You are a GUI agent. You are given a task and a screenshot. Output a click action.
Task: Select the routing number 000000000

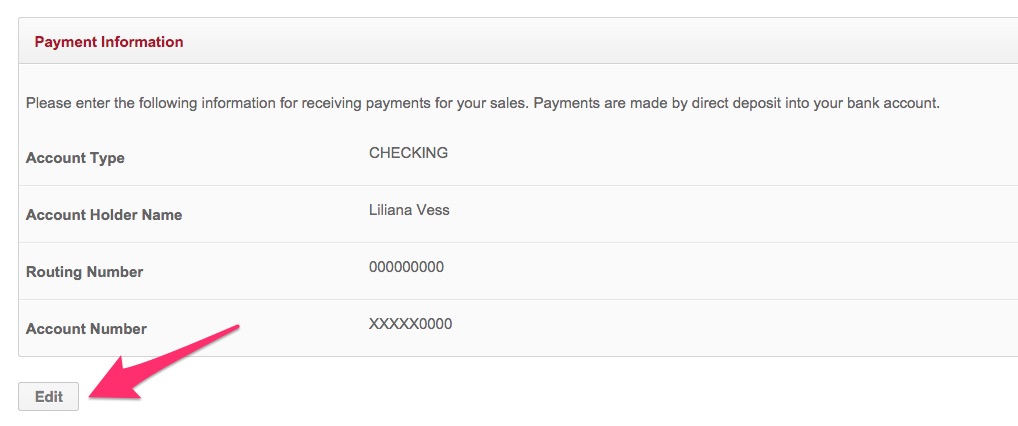point(406,267)
